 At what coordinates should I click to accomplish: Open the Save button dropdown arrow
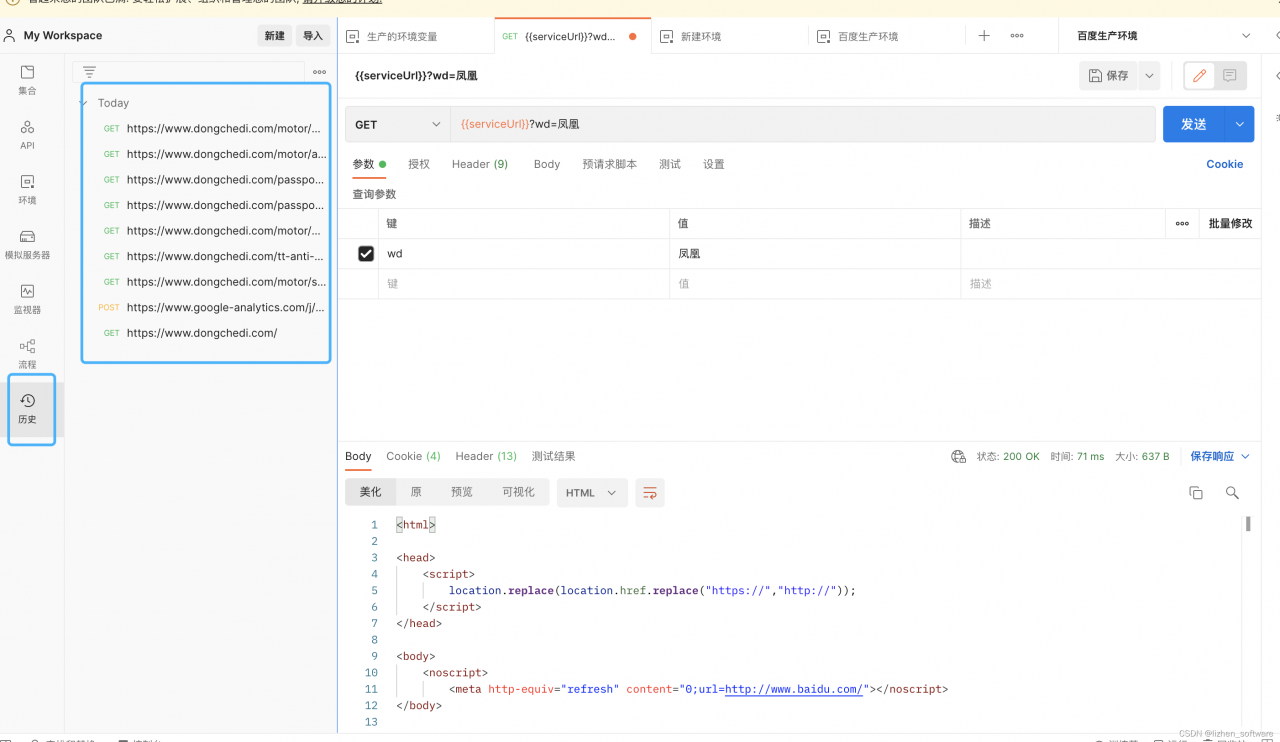click(1149, 75)
